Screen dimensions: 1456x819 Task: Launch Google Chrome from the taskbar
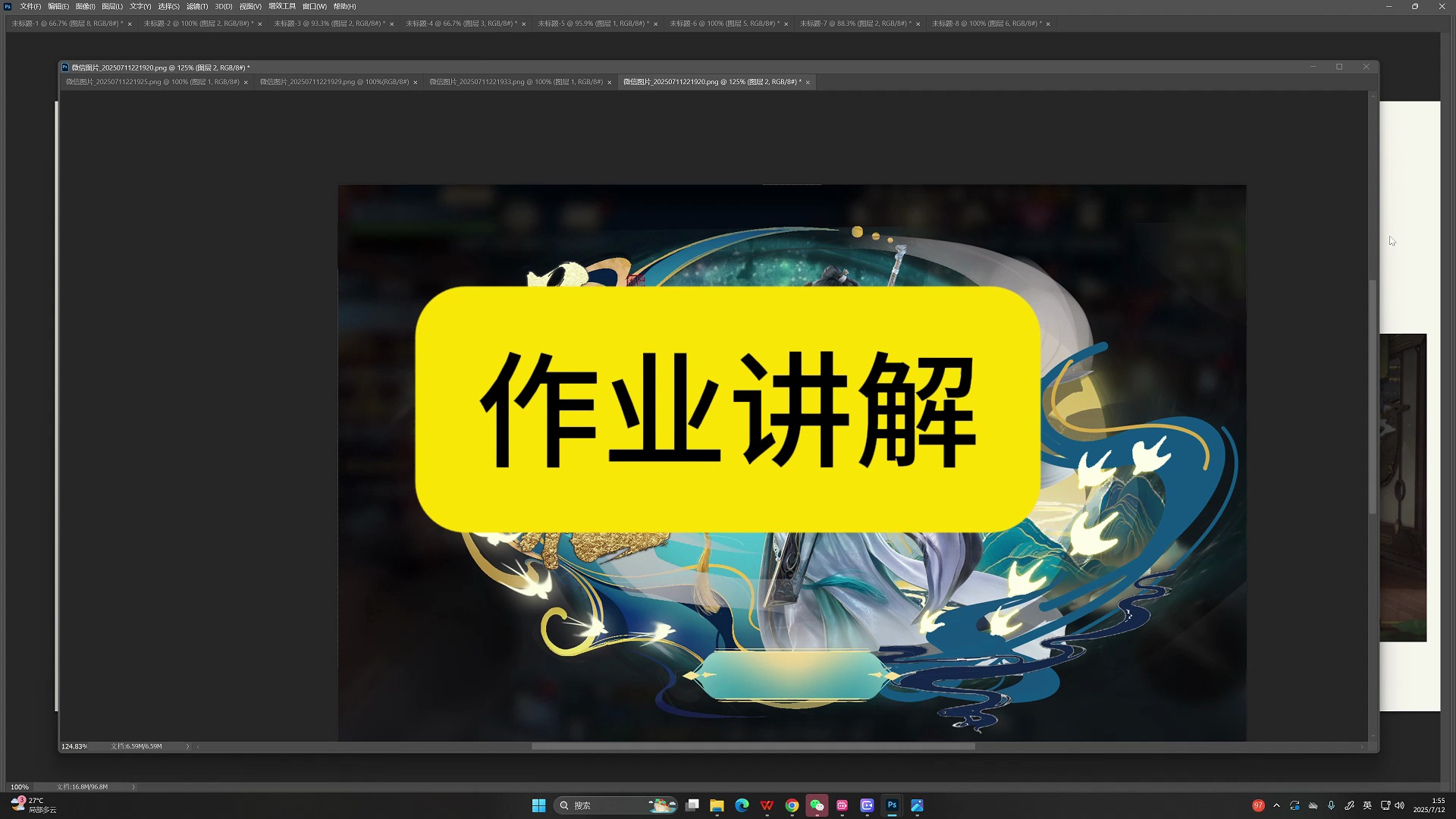pyautogui.click(x=792, y=805)
